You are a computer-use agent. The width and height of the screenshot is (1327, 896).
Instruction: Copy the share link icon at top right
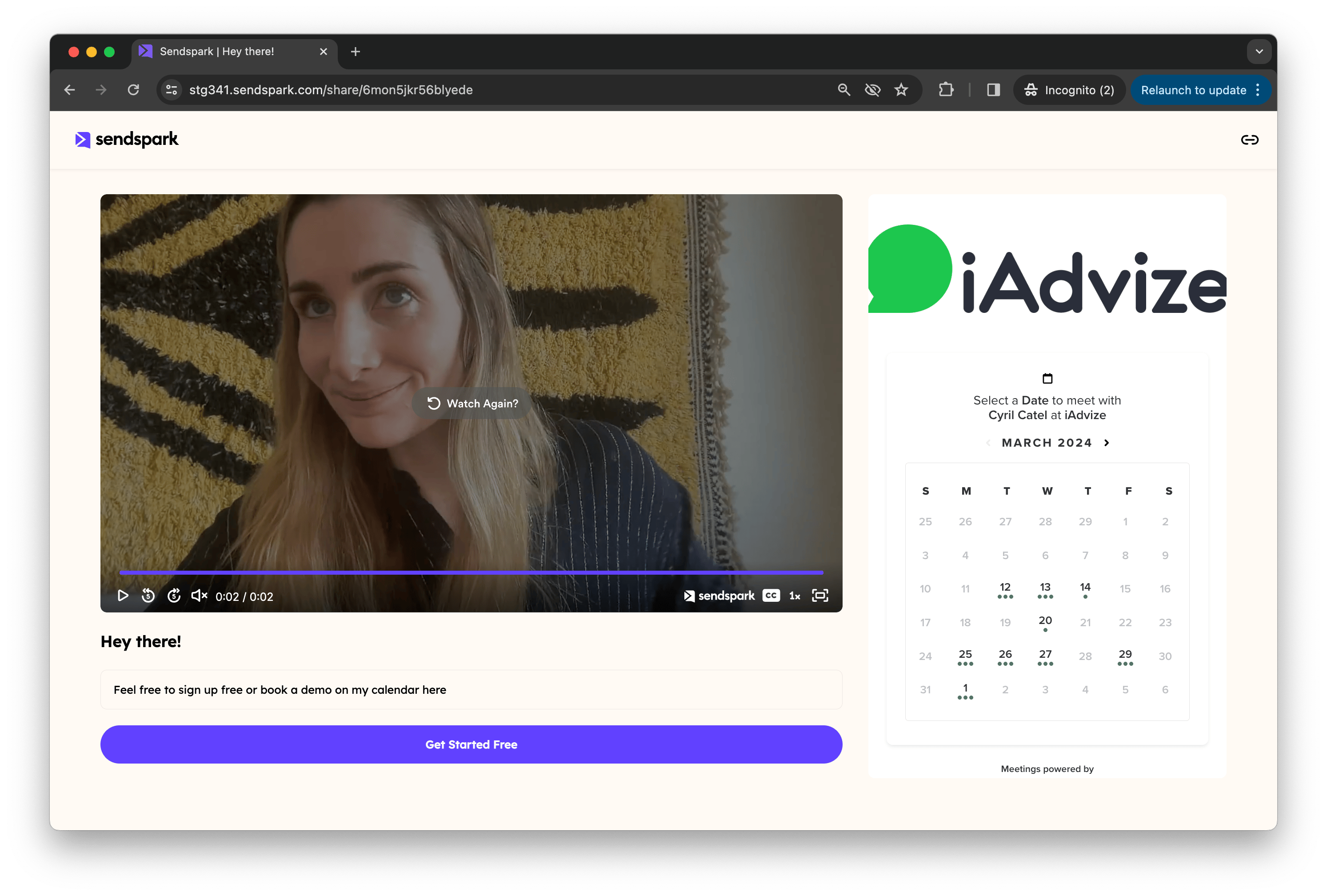pos(1249,140)
